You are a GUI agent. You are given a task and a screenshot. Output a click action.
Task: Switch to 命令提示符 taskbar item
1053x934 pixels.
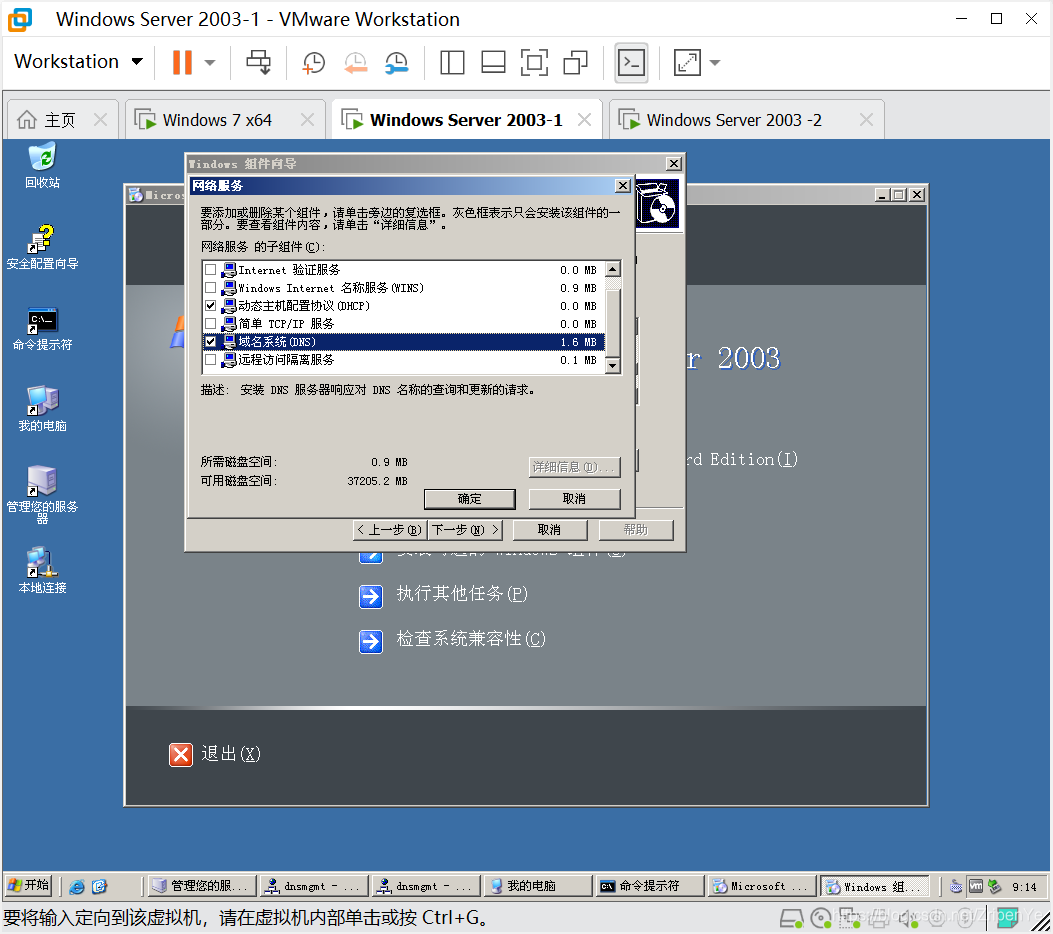coord(649,886)
